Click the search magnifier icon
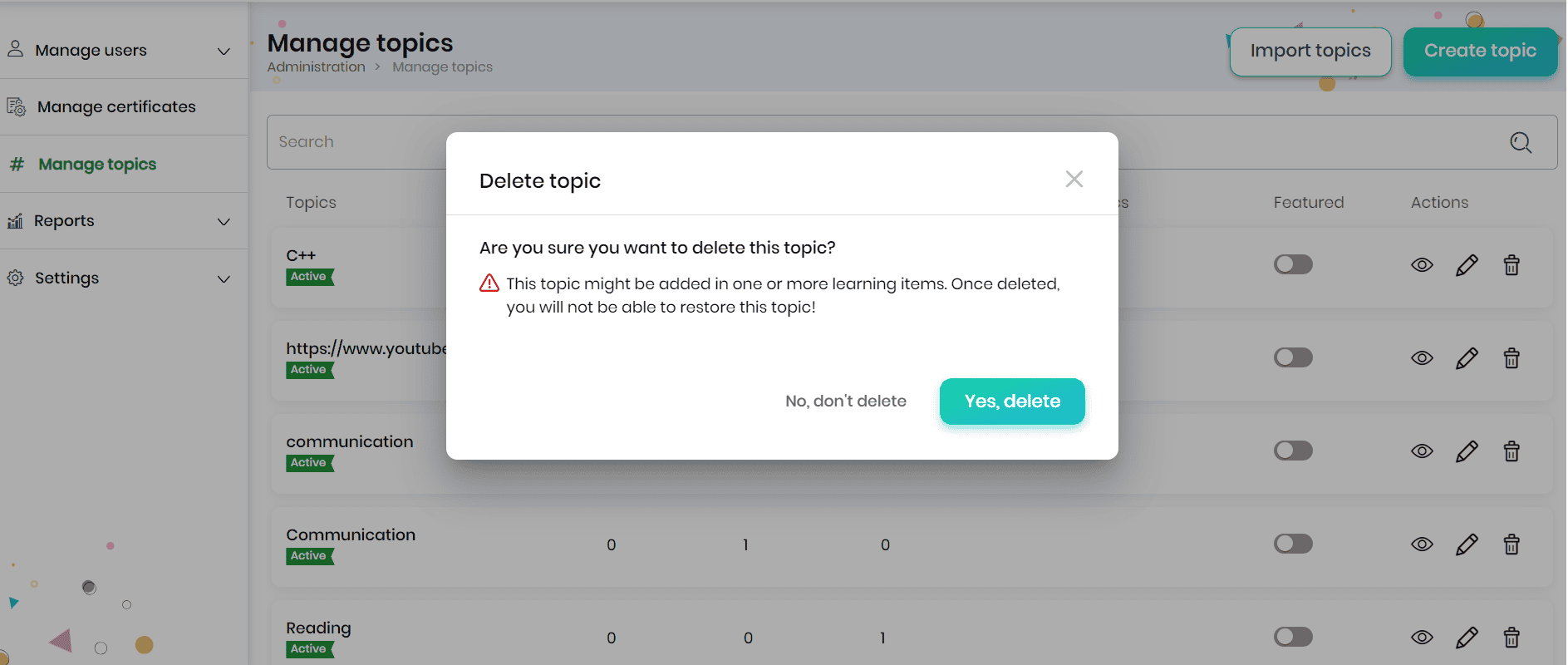The width and height of the screenshot is (1568, 665). tap(1521, 143)
